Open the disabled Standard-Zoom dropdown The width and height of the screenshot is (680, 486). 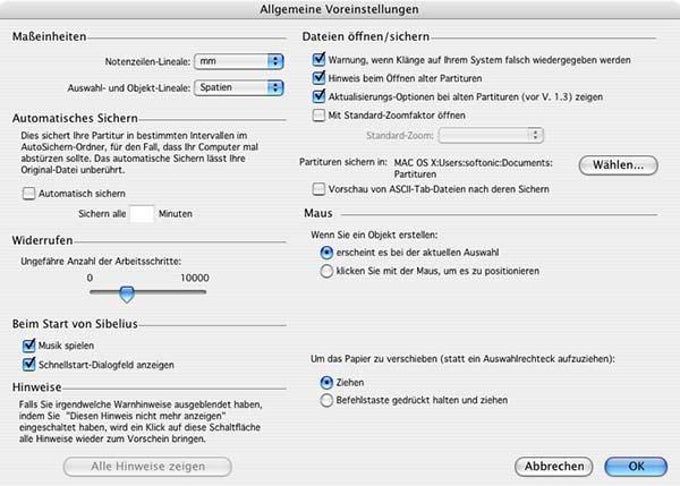(x=491, y=135)
